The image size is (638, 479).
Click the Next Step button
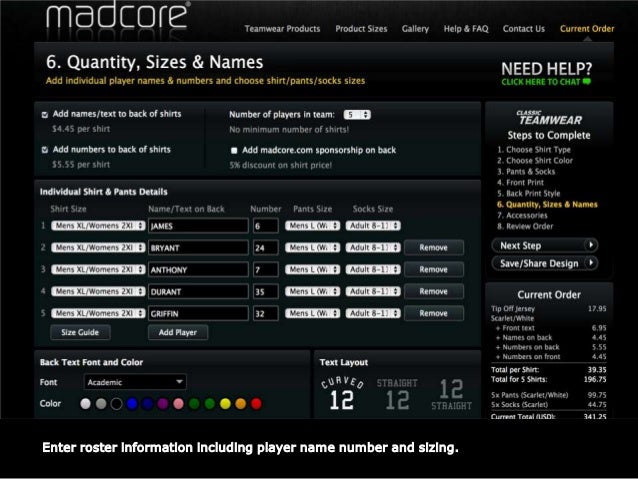click(545, 245)
